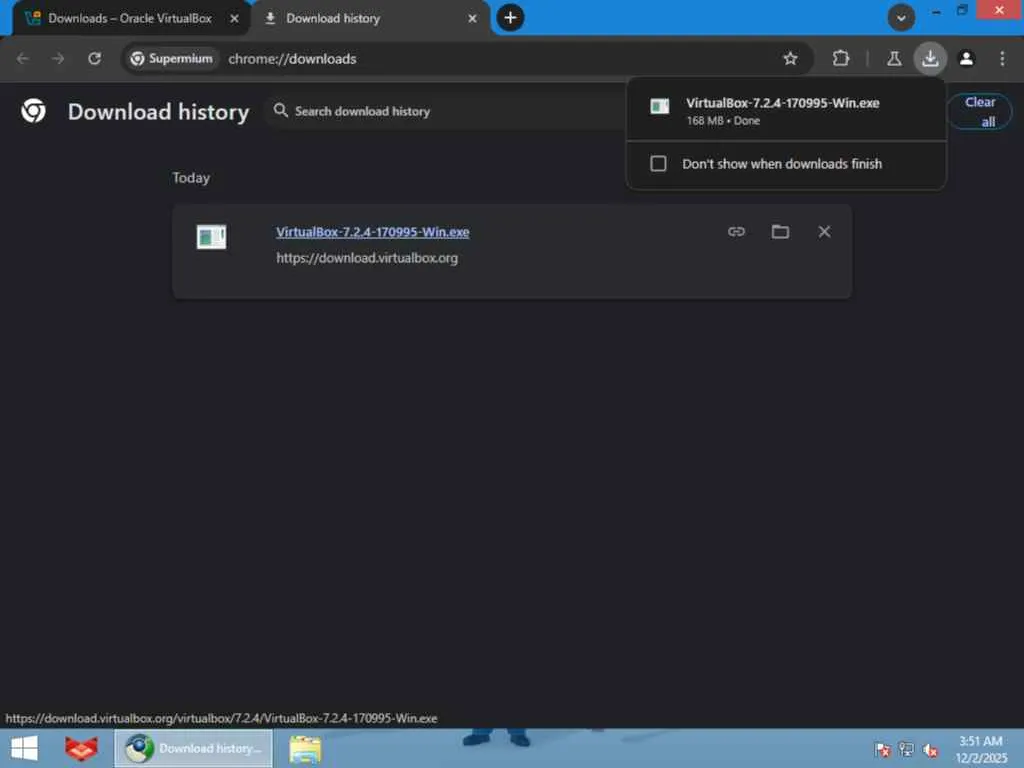
Task: Click https://download.virtualbox.org source URL
Action: (367, 258)
